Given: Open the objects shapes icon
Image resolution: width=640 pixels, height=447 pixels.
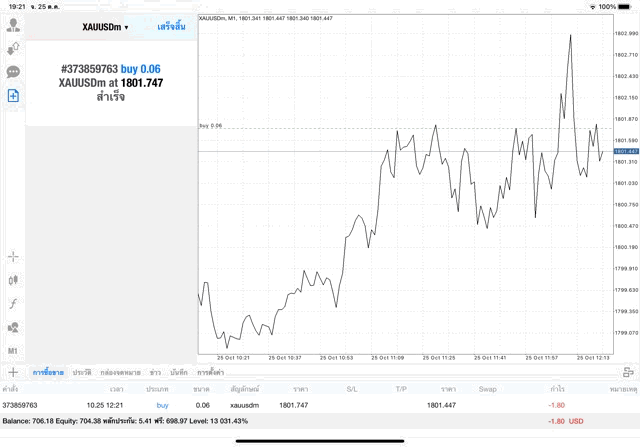Looking at the screenshot, I should tap(13, 327).
